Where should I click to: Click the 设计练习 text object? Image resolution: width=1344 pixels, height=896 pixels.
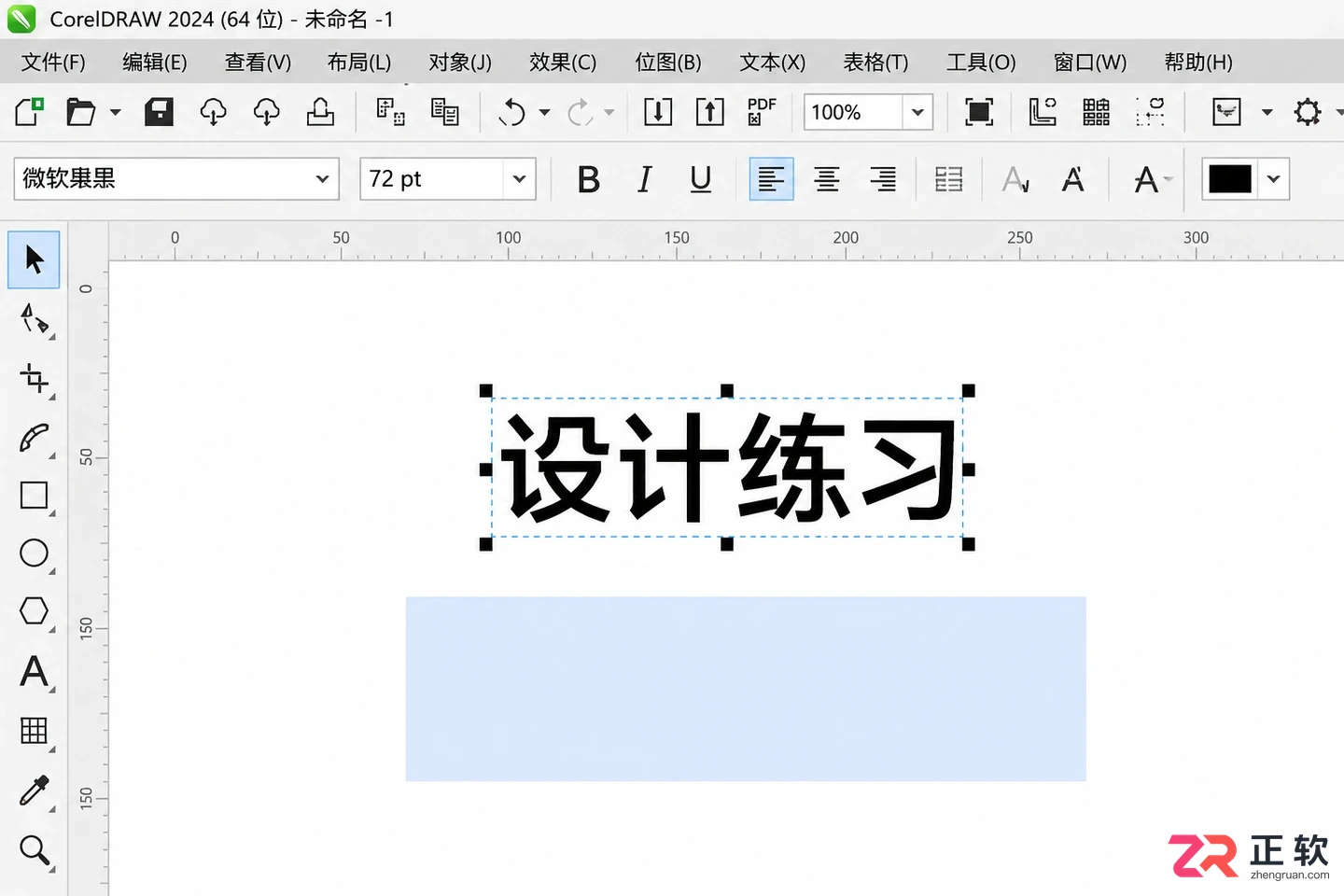pyautogui.click(x=729, y=468)
